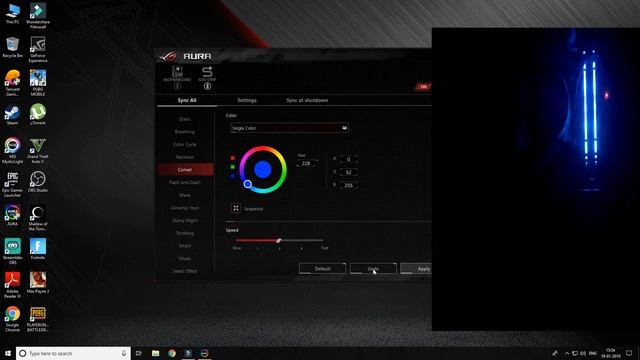Switch to the Sync All tab
The width and height of the screenshot is (640, 360).
pos(187,100)
